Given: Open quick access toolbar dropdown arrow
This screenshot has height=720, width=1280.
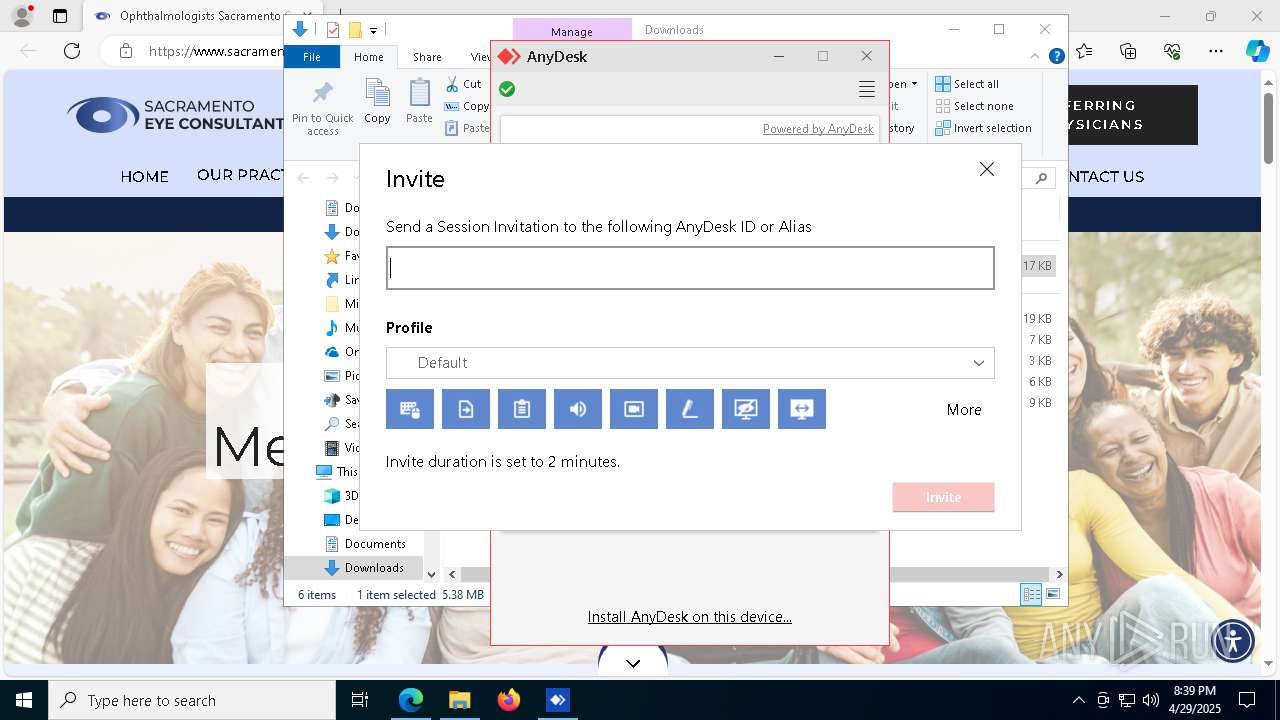Looking at the screenshot, I should click(x=373, y=31).
